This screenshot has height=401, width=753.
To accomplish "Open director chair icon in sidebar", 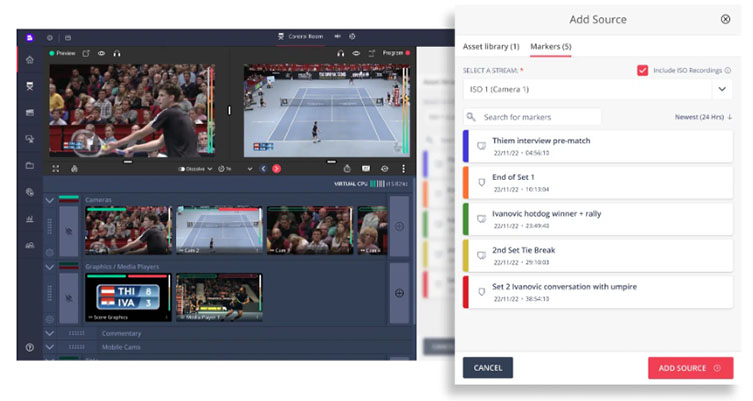I will [x=30, y=86].
